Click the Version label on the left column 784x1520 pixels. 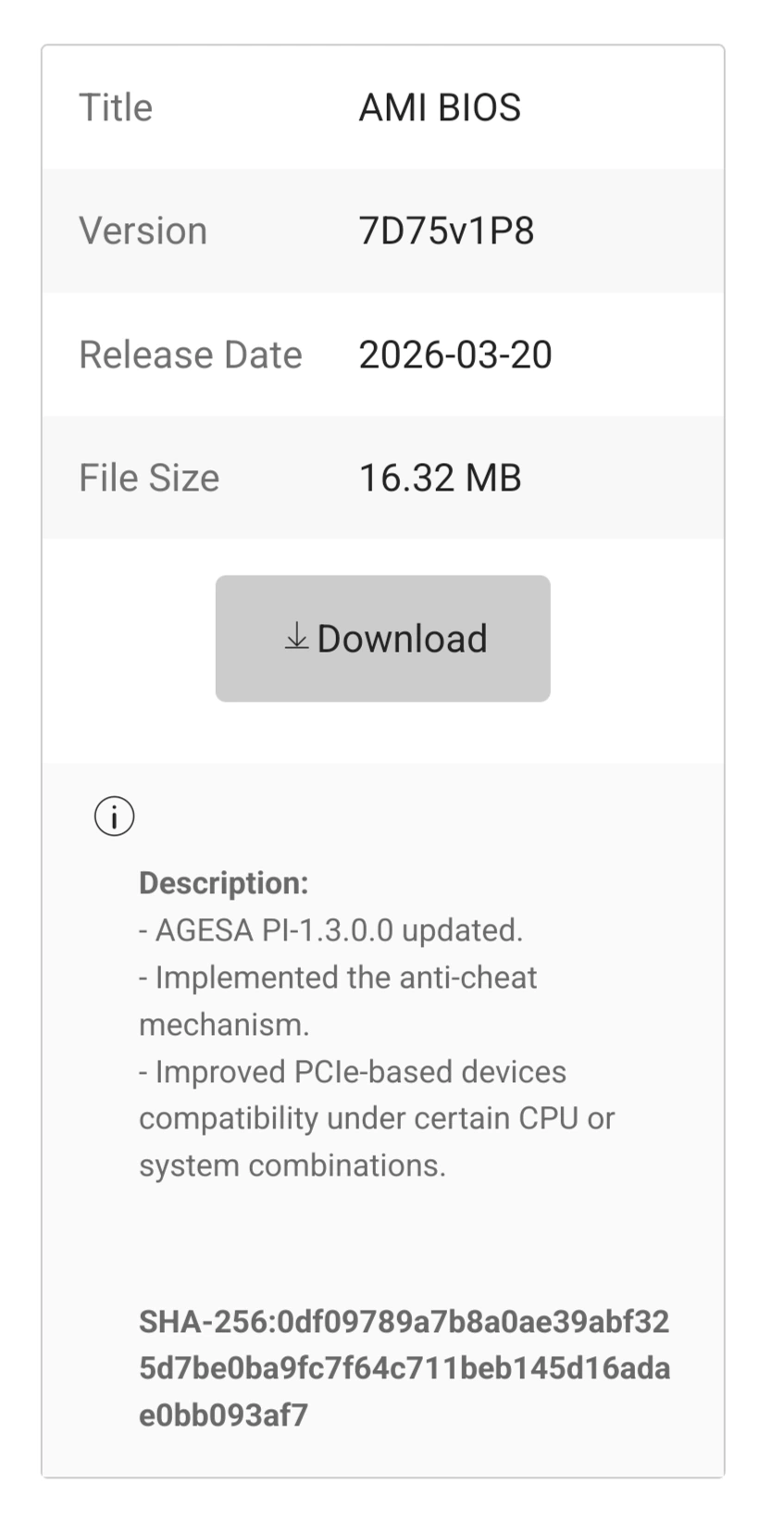(143, 230)
